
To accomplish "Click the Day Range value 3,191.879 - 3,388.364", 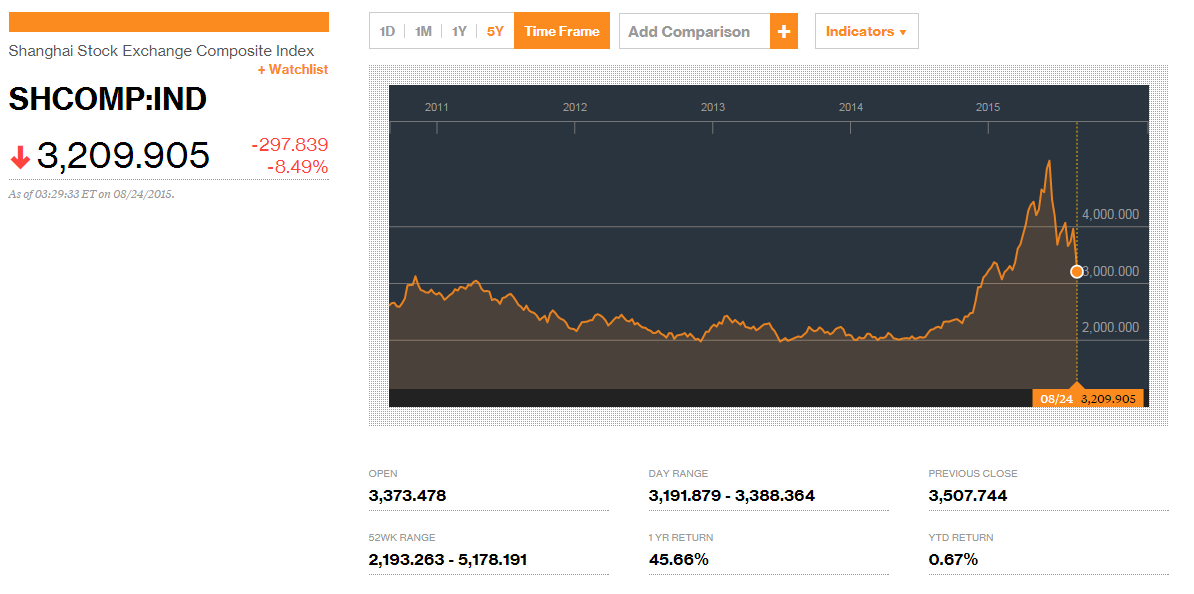I will pyautogui.click(x=732, y=496).
